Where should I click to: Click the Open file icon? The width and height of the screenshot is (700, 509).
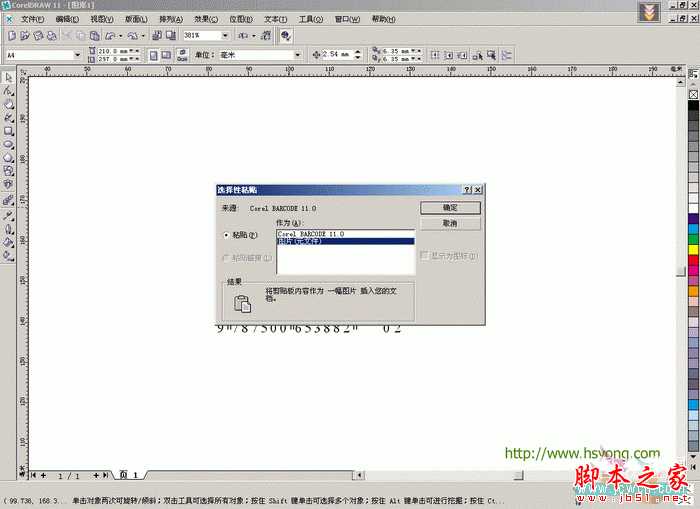[25, 35]
